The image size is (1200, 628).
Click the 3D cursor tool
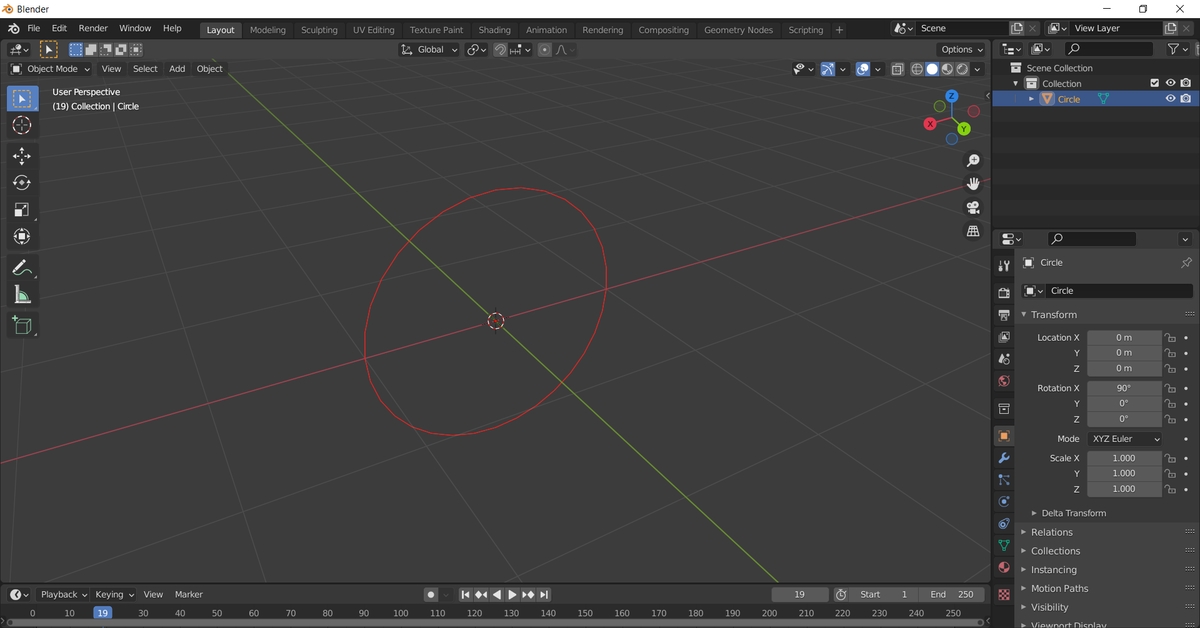pos(22,125)
